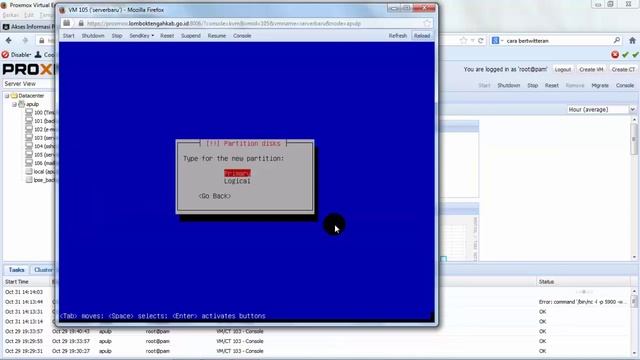Click the search bar with cara bertwitteran

[557, 41]
